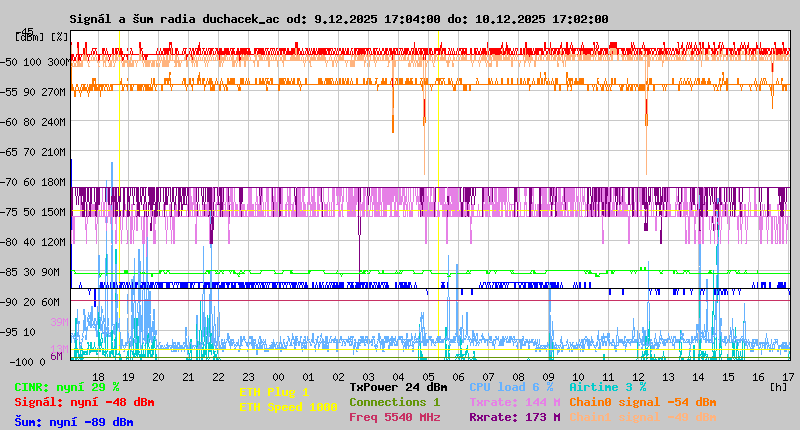Screen dimensions: 800x430
Task: Click the Connections 1 legend entry
Action: (x=394, y=402)
